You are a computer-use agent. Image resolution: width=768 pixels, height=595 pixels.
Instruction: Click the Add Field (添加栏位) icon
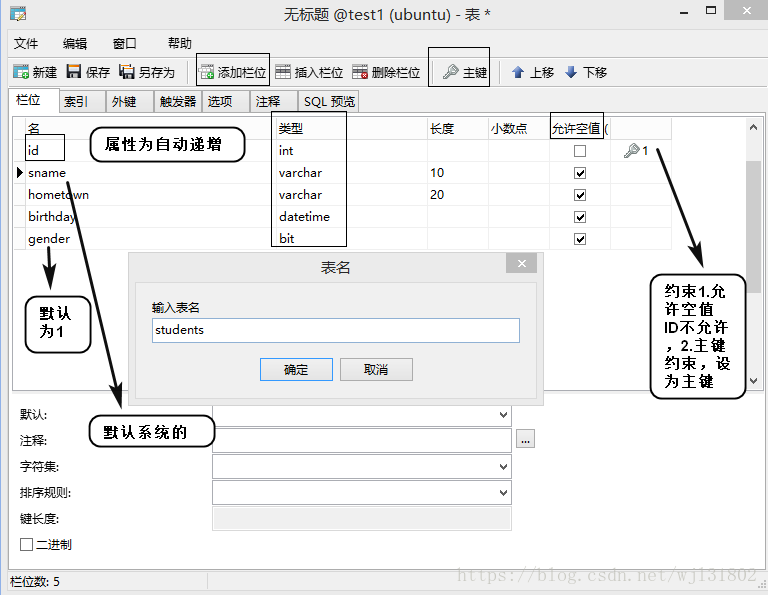click(207, 72)
